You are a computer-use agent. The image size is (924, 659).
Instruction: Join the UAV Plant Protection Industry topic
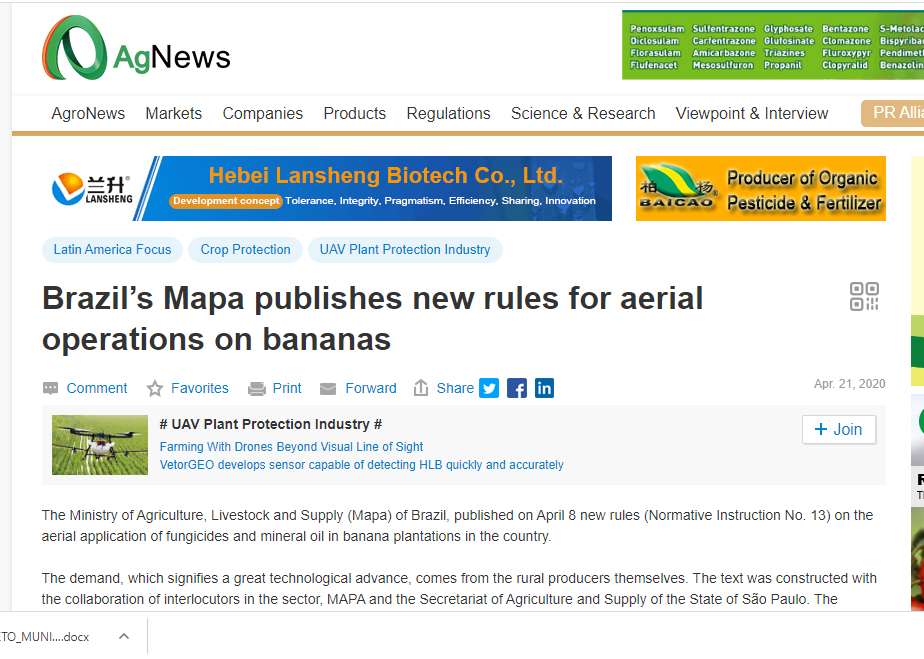tap(838, 429)
